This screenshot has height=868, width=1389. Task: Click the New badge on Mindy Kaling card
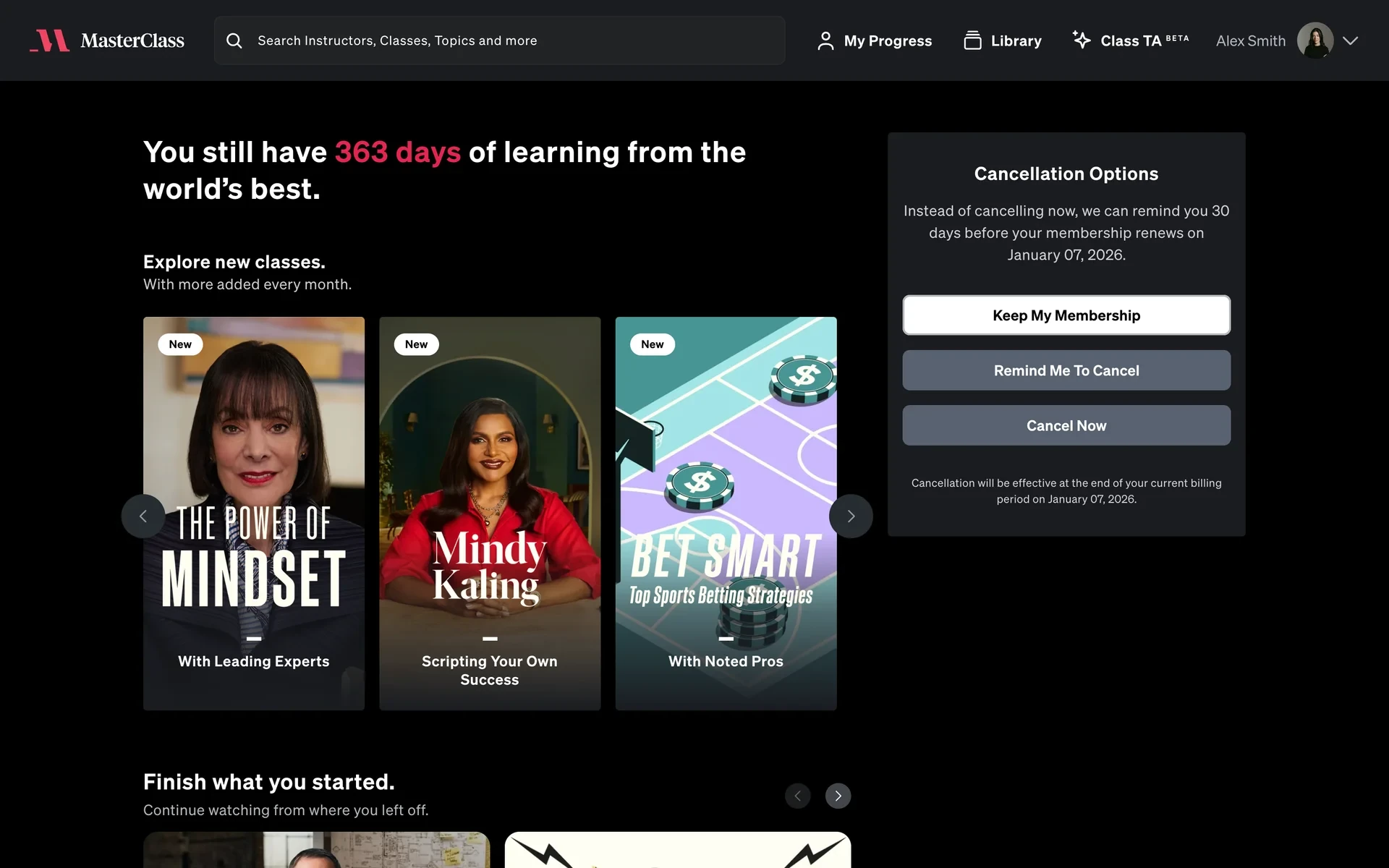tap(416, 344)
